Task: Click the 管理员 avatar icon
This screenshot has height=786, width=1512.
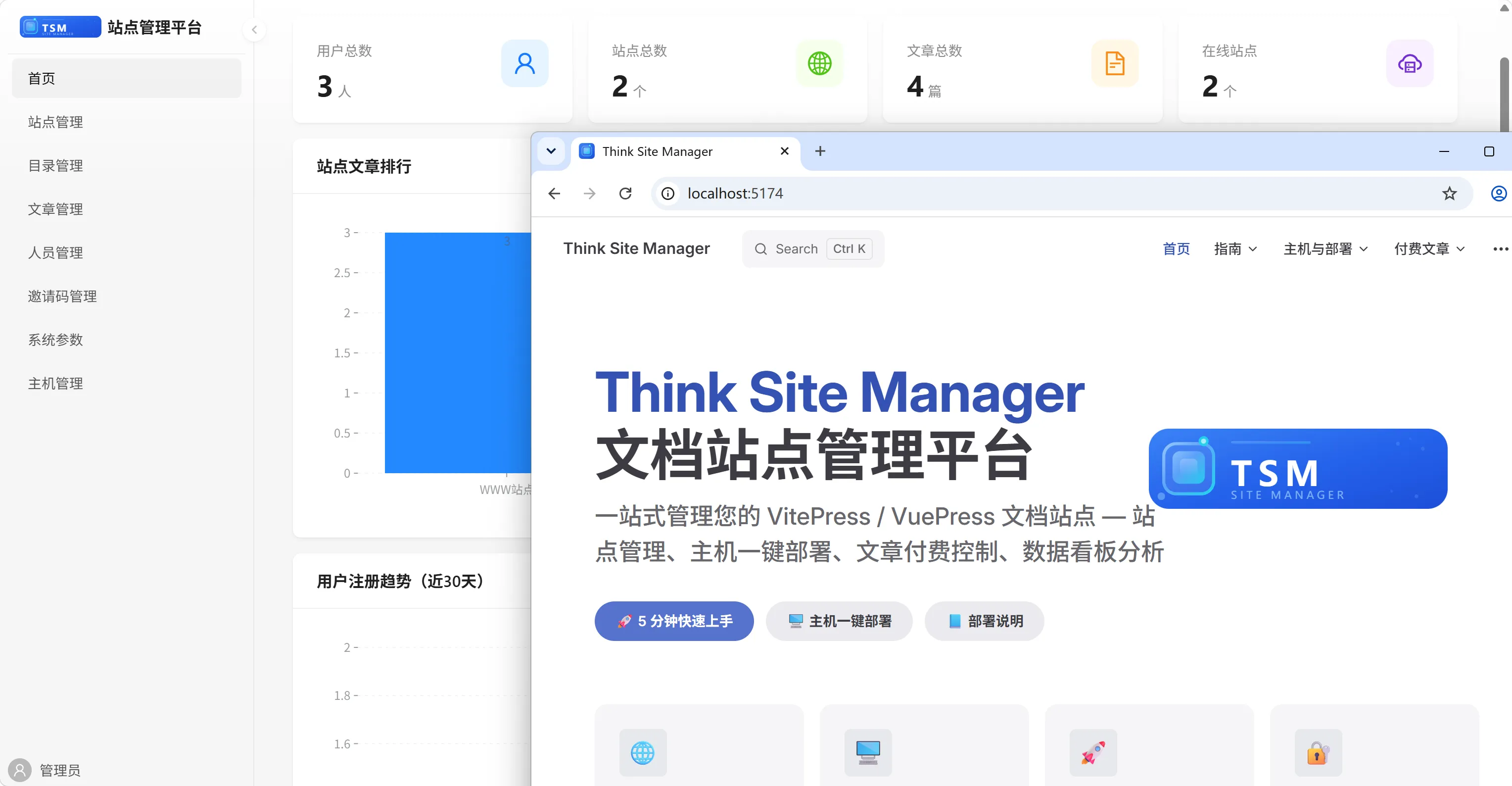Action: click(x=20, y=770)
